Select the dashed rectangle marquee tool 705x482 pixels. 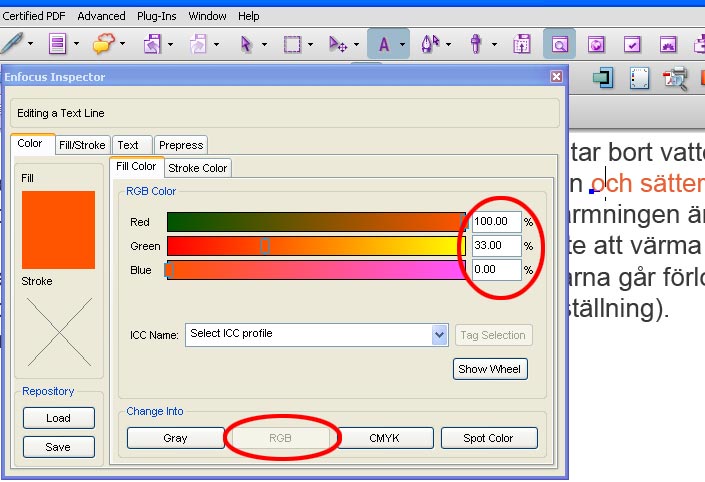point(292,44)
